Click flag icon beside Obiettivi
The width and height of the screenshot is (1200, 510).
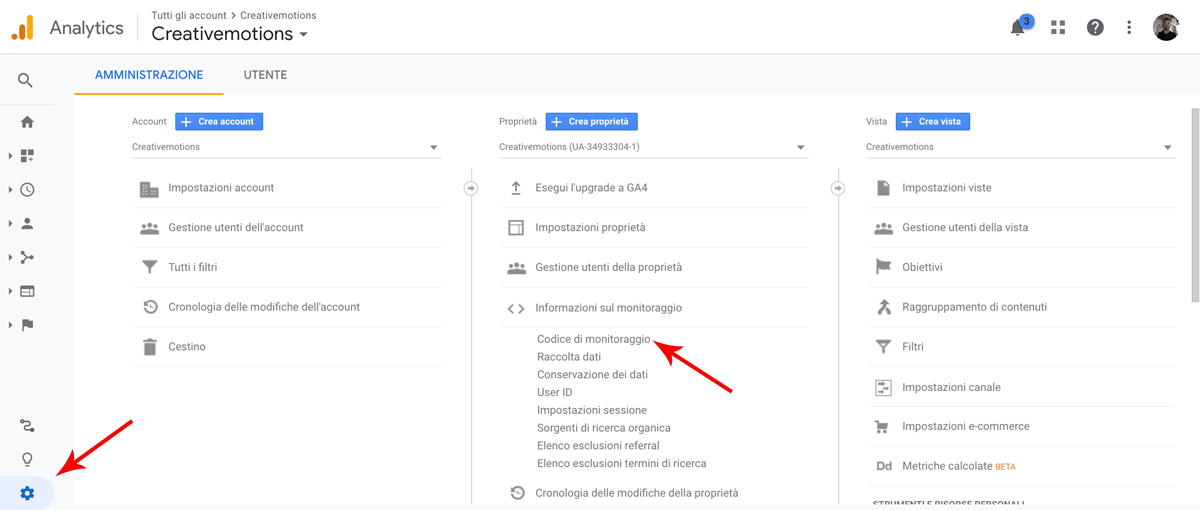(x=883, y=267)
